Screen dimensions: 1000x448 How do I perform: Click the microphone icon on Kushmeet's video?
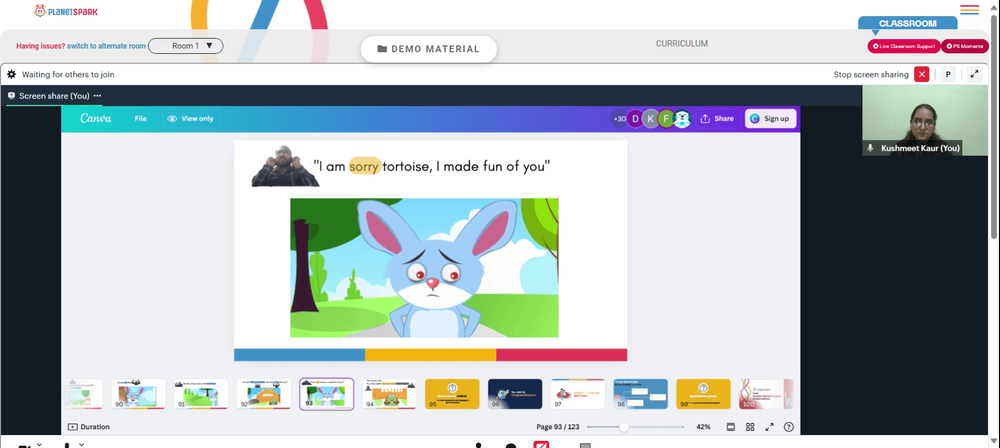(870, 148)
